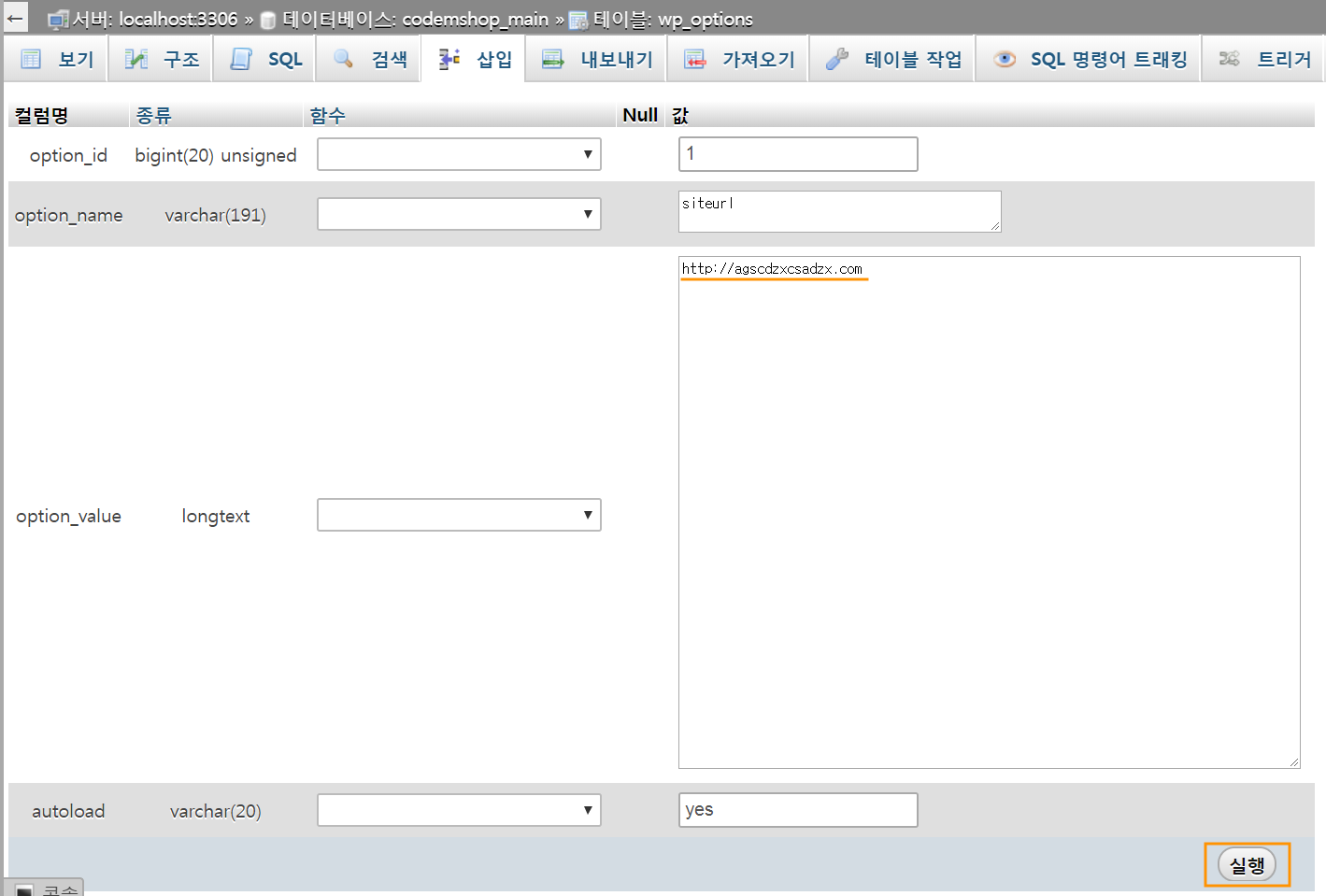
Task: Click the option_name textarea containing siteurl
Action: tap(840, 211)
